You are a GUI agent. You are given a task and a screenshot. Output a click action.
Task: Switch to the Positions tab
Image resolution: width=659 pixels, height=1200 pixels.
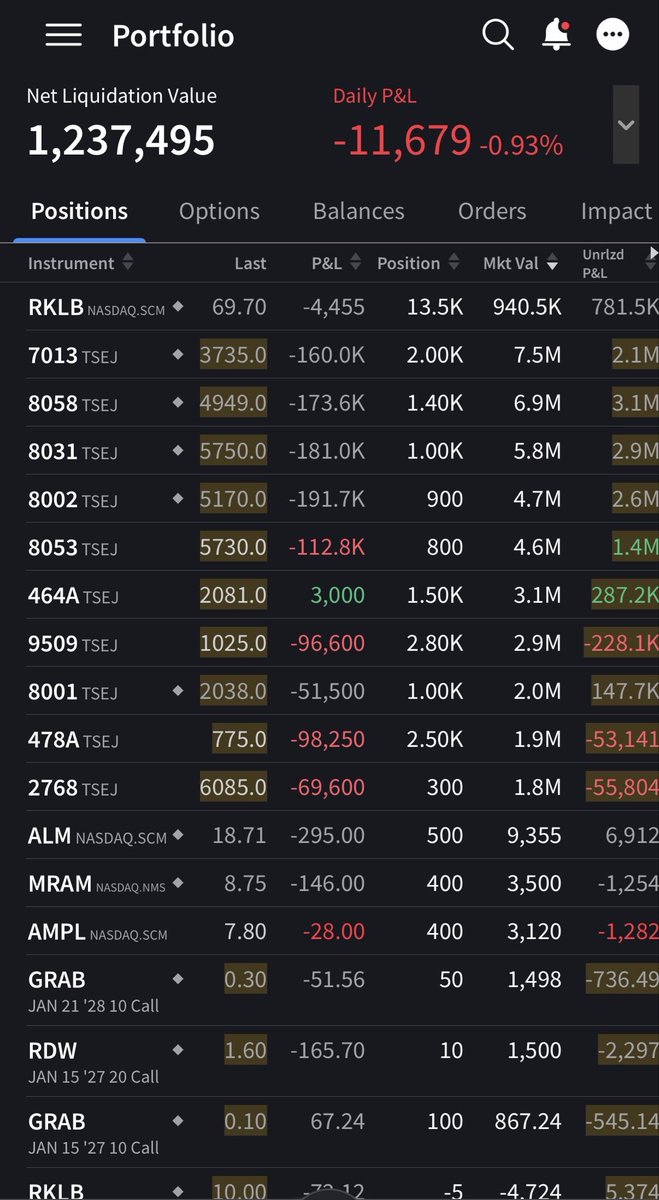[79, 211]
